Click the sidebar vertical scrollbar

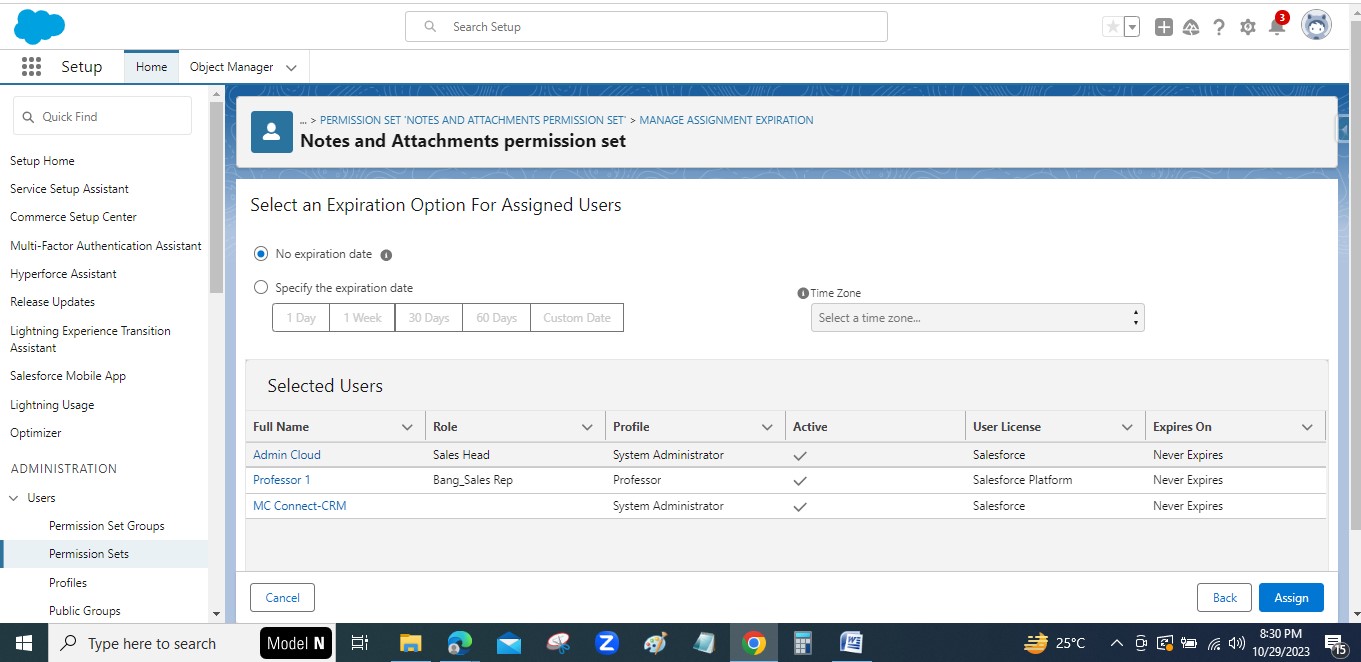point(216,196)
